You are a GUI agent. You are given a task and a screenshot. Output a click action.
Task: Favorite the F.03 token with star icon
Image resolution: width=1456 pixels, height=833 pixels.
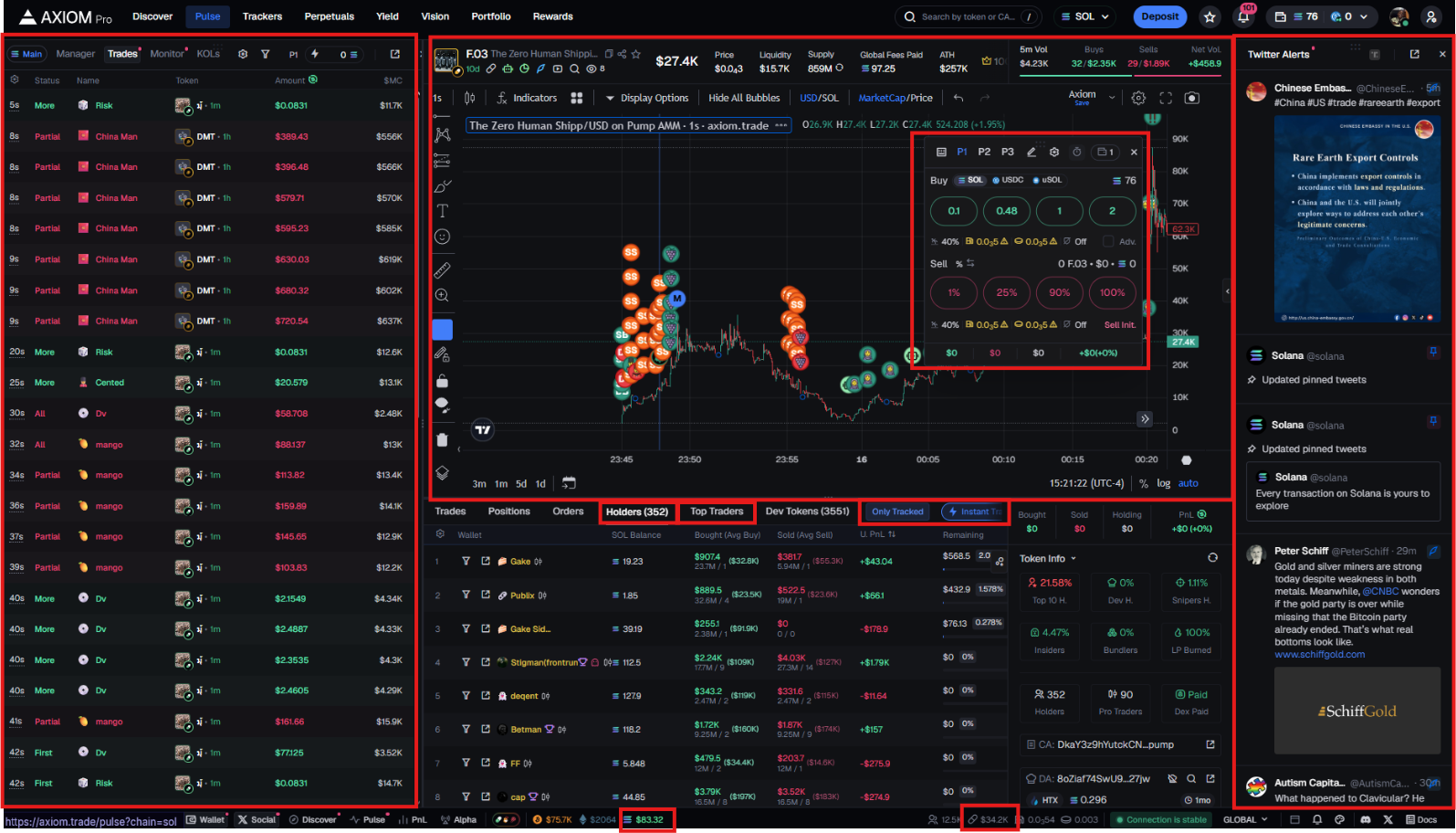click(636, 54)
